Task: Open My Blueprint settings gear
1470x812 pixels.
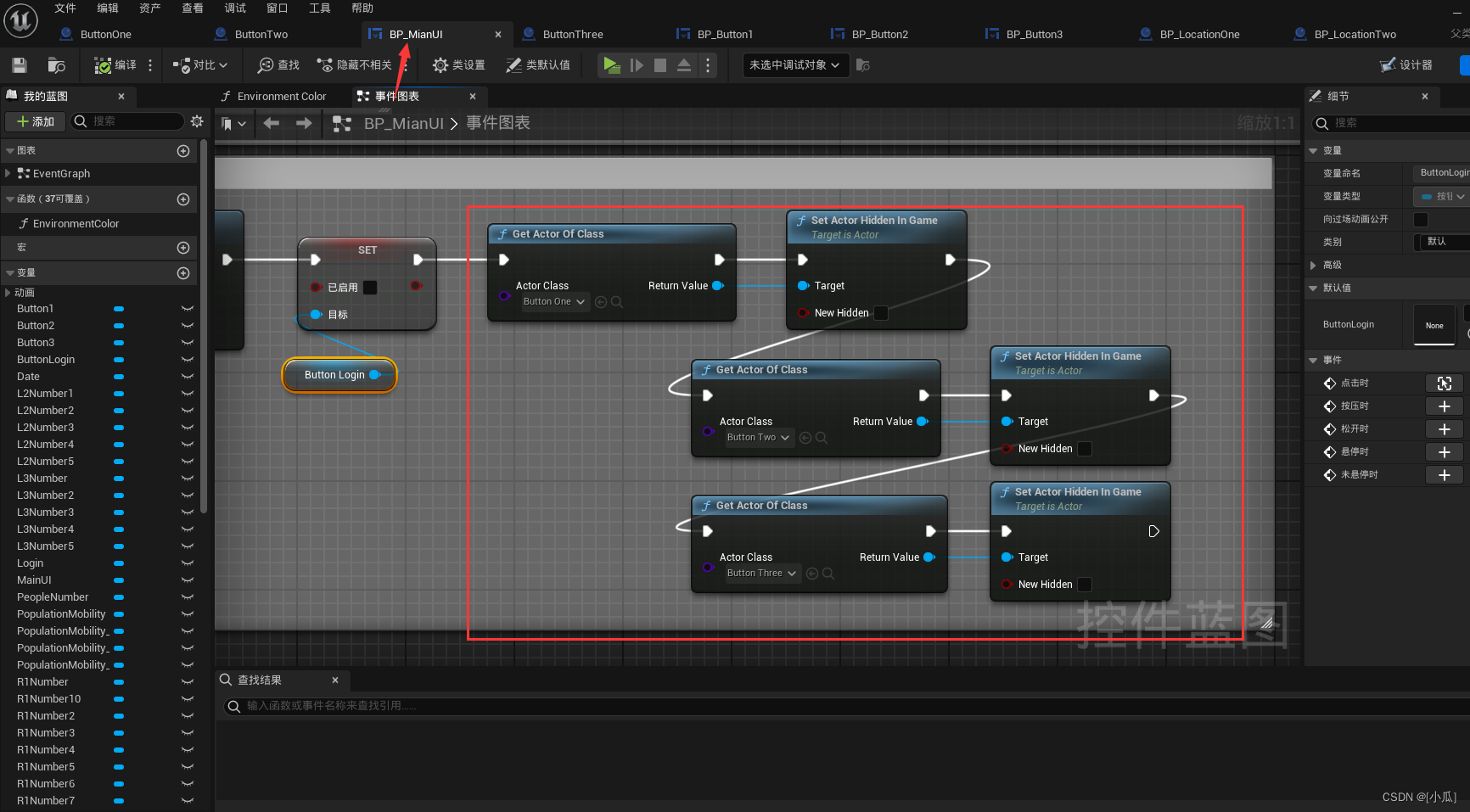Action: click(197, 121)
